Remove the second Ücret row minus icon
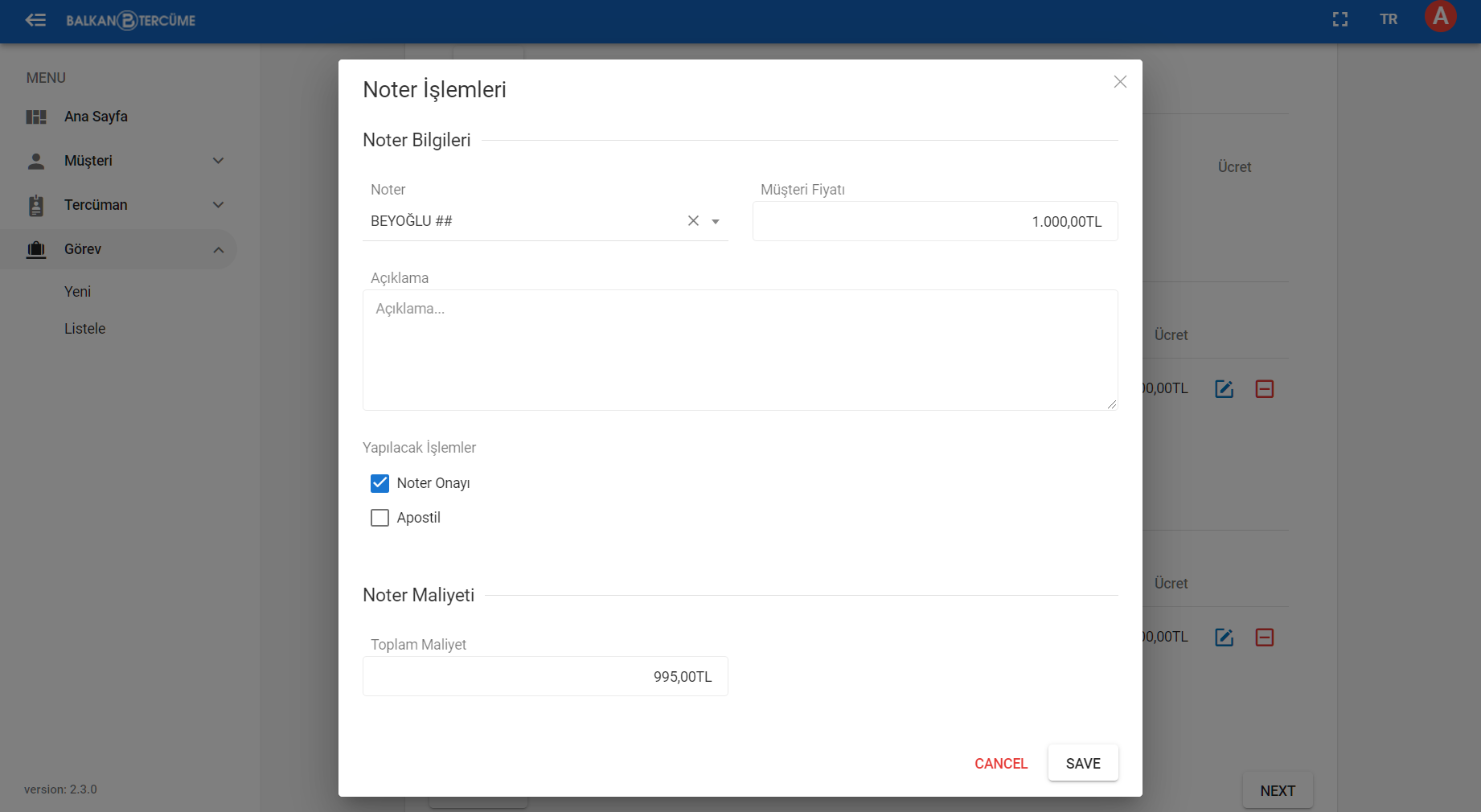This screenshot has height=812, width=1481. pos(1265,638)
